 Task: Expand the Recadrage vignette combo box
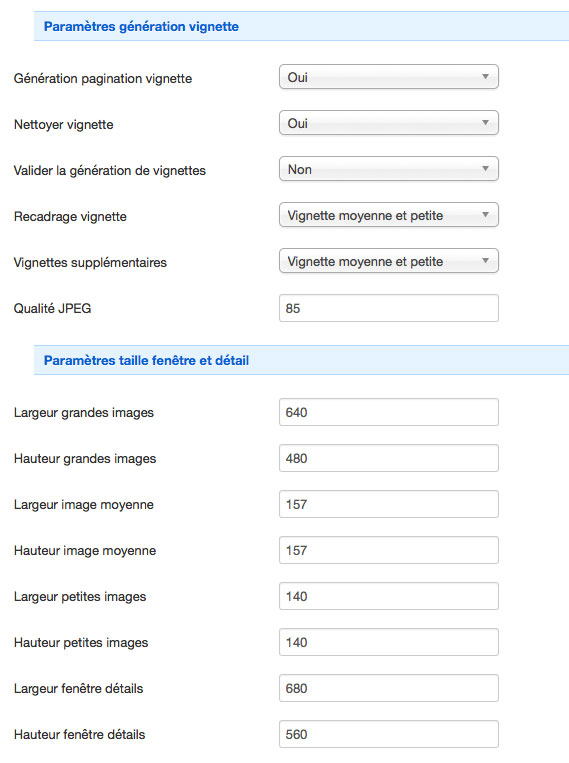(x=388, y=215)
